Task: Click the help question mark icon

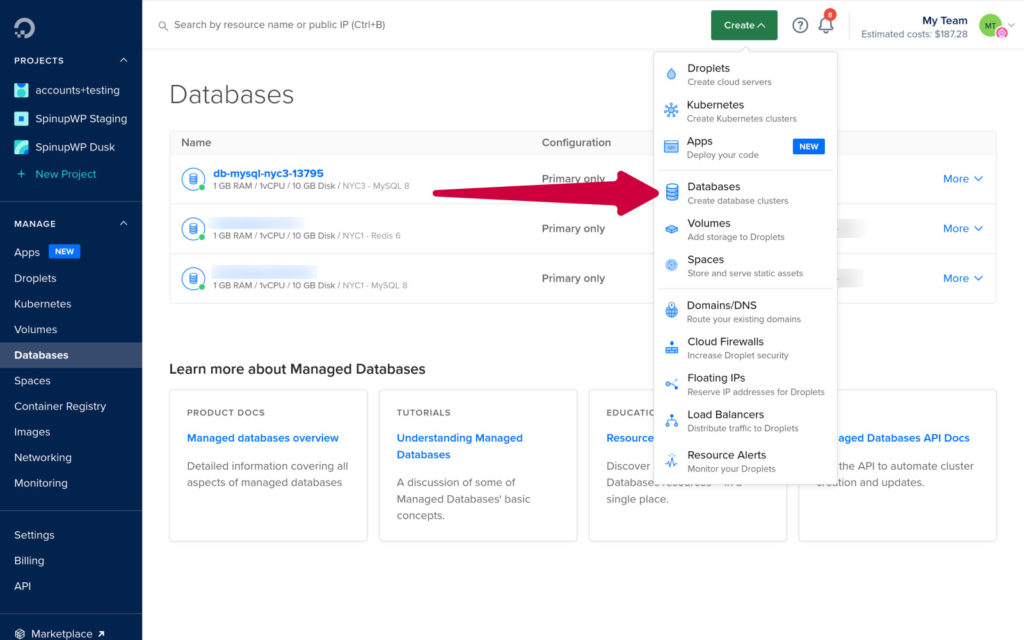Action: click(x=799, y=25)
